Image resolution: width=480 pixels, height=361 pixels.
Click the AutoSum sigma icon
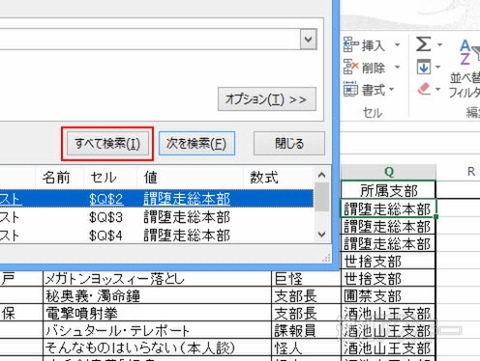[423, 44]
